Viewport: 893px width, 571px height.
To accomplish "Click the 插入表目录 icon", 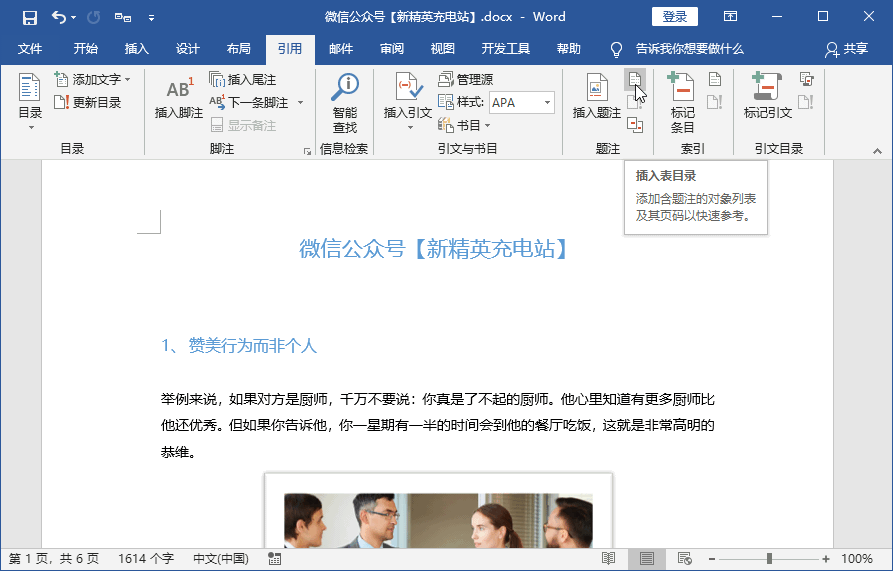I will [x=635, y=80].
